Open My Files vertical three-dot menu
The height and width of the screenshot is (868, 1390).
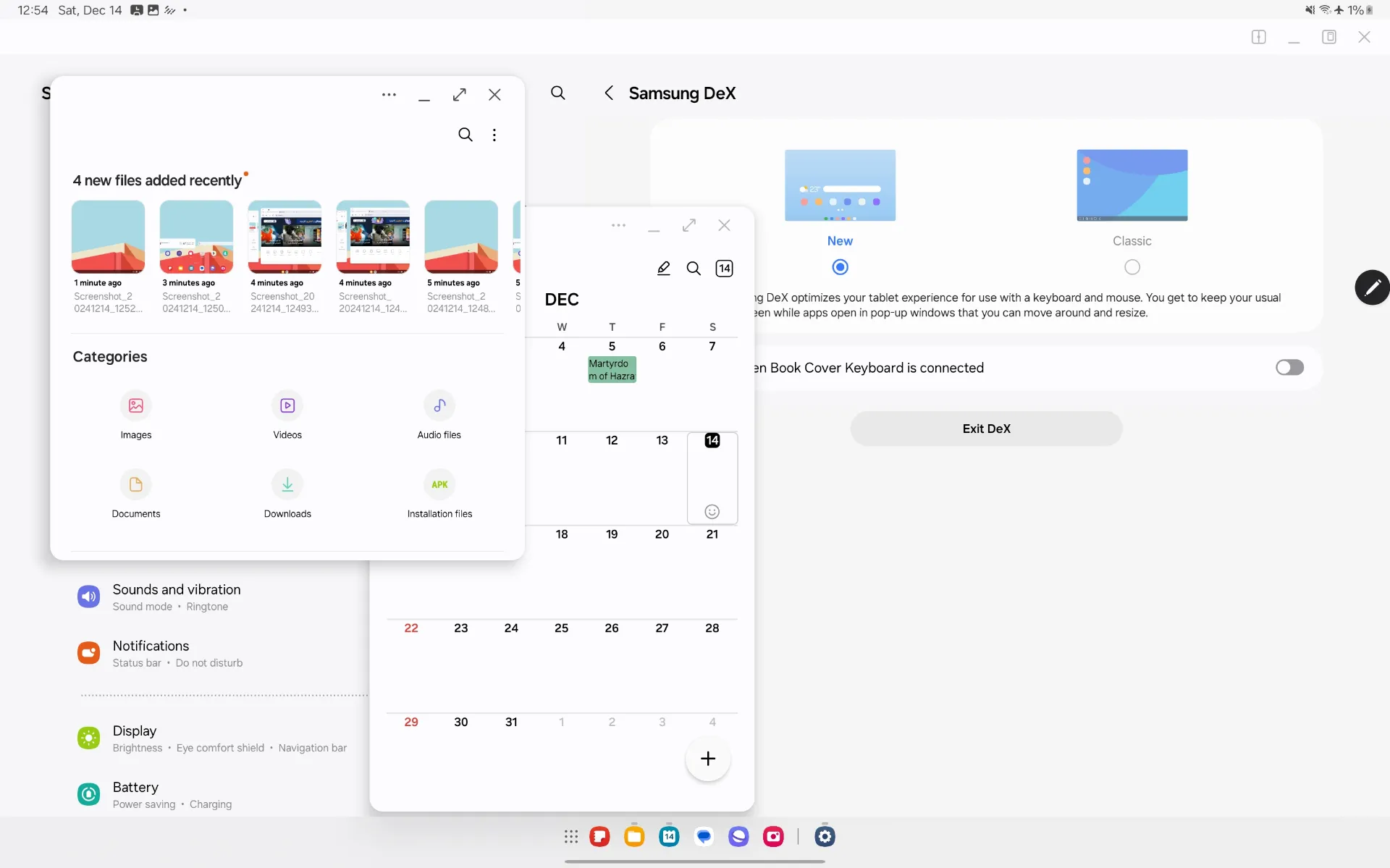point(494,135)
